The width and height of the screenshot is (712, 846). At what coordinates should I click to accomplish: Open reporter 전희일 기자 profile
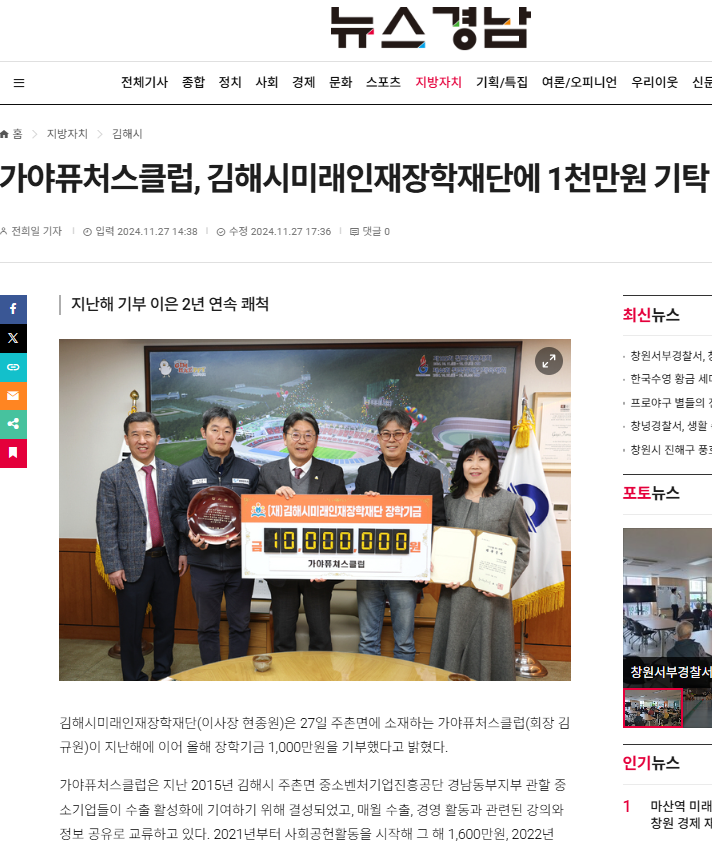pyautogui.click(x=36, y=231)
